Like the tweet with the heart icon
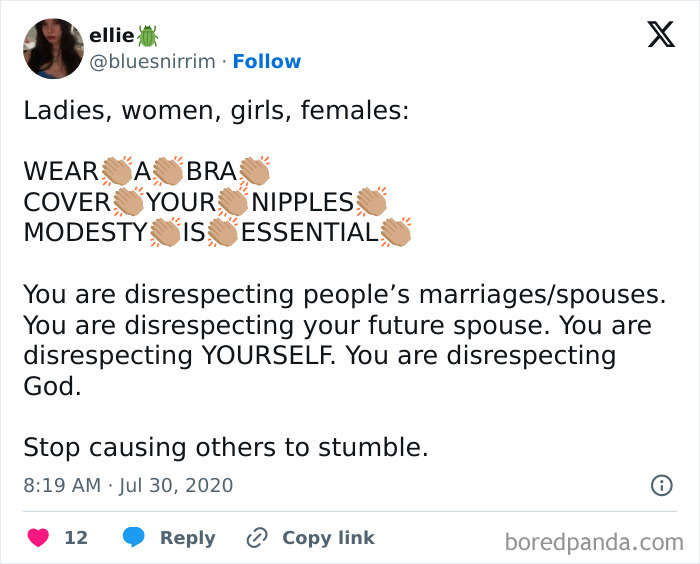 pyautogui.click(x=38, y=538)
